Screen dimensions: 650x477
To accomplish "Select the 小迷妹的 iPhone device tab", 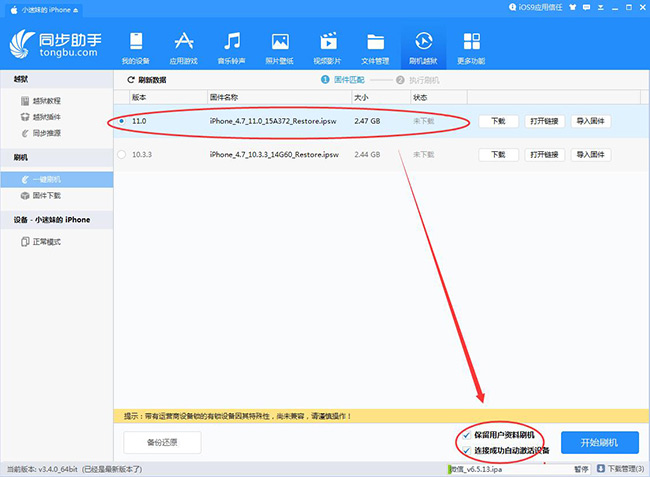I will [x=44, y=10].
